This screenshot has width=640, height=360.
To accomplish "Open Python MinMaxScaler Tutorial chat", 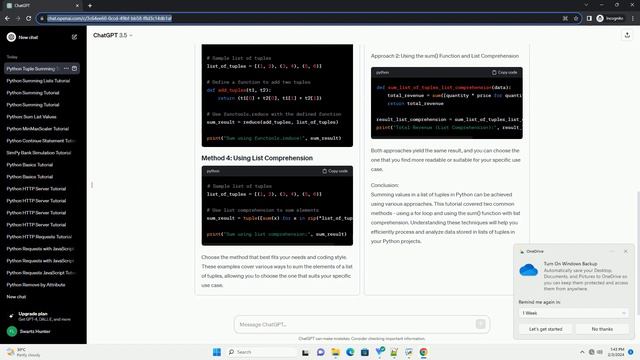I will pyautogui.click(x=38, y=129).
